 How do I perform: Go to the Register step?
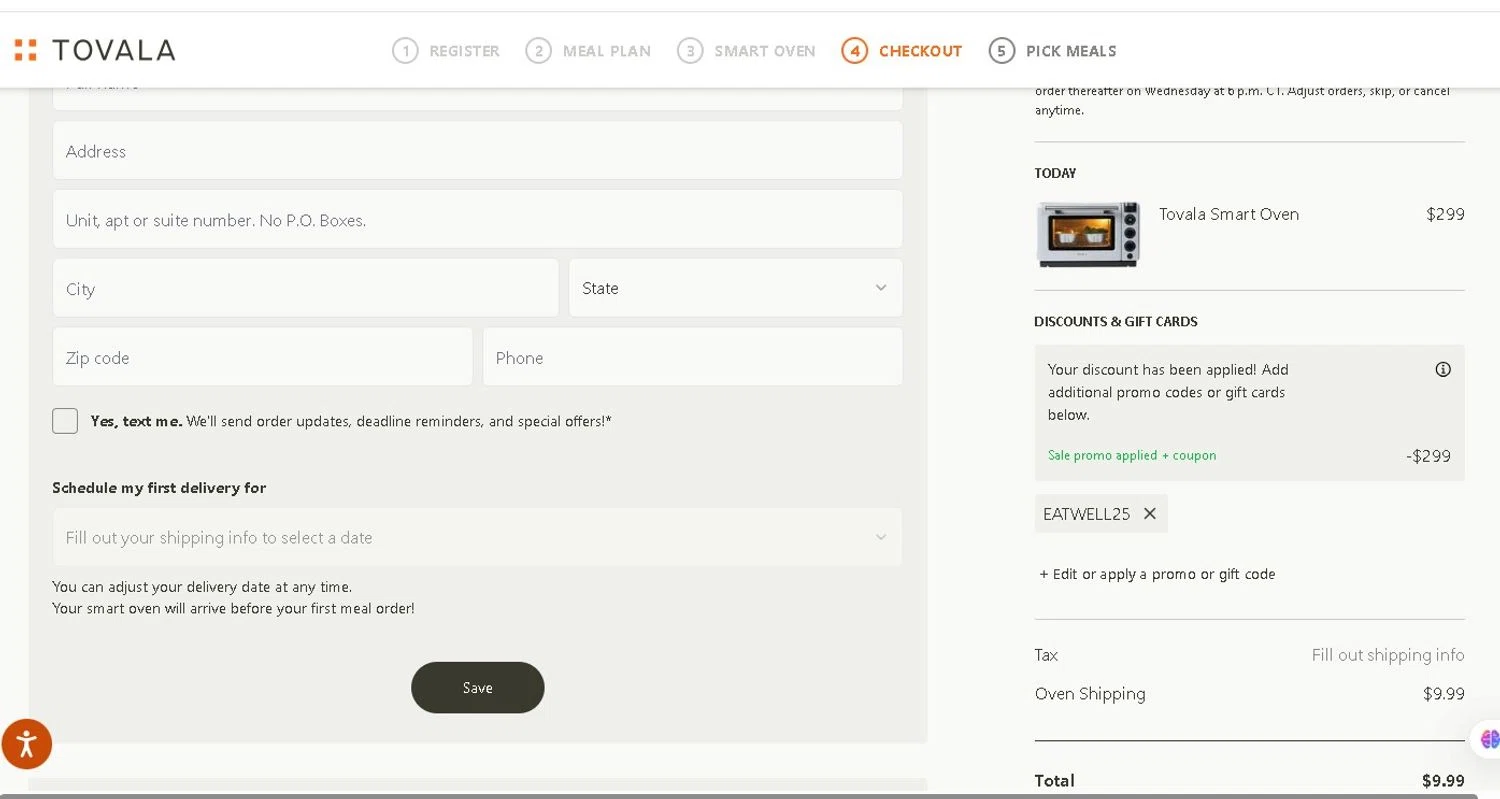pyautogui.click(x=446, y=50)
